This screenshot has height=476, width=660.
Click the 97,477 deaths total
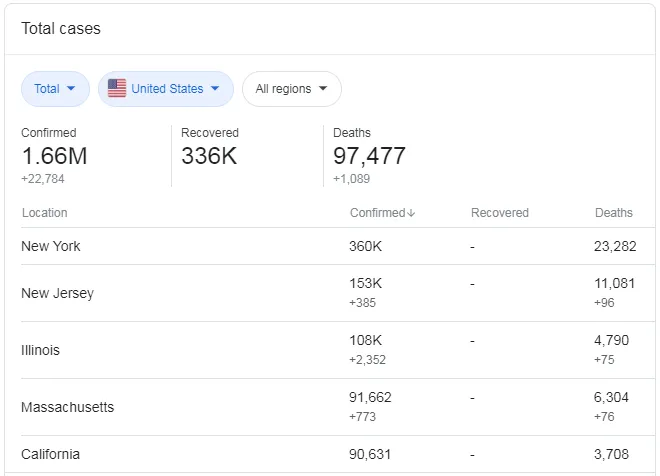[369, 156]
